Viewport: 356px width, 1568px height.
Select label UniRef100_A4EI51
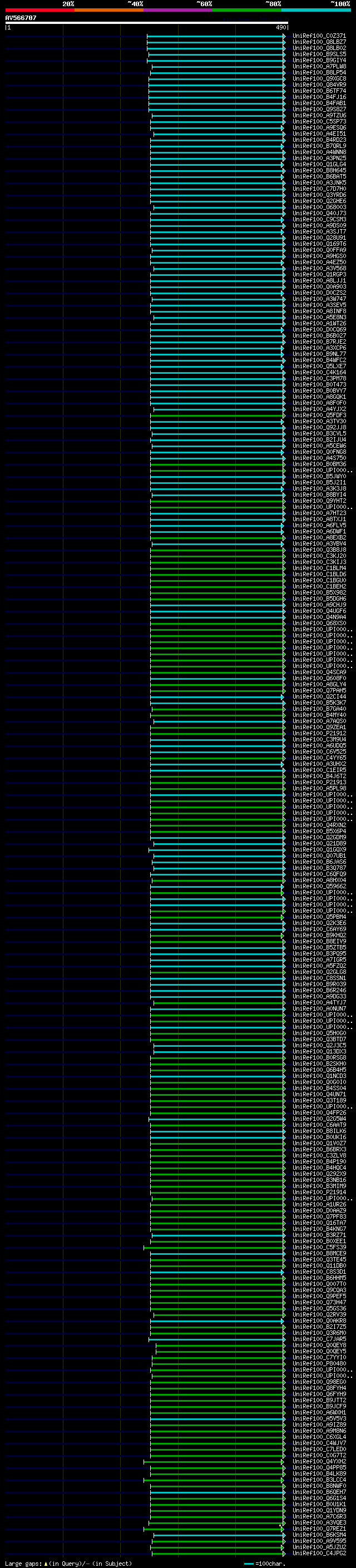319,134
